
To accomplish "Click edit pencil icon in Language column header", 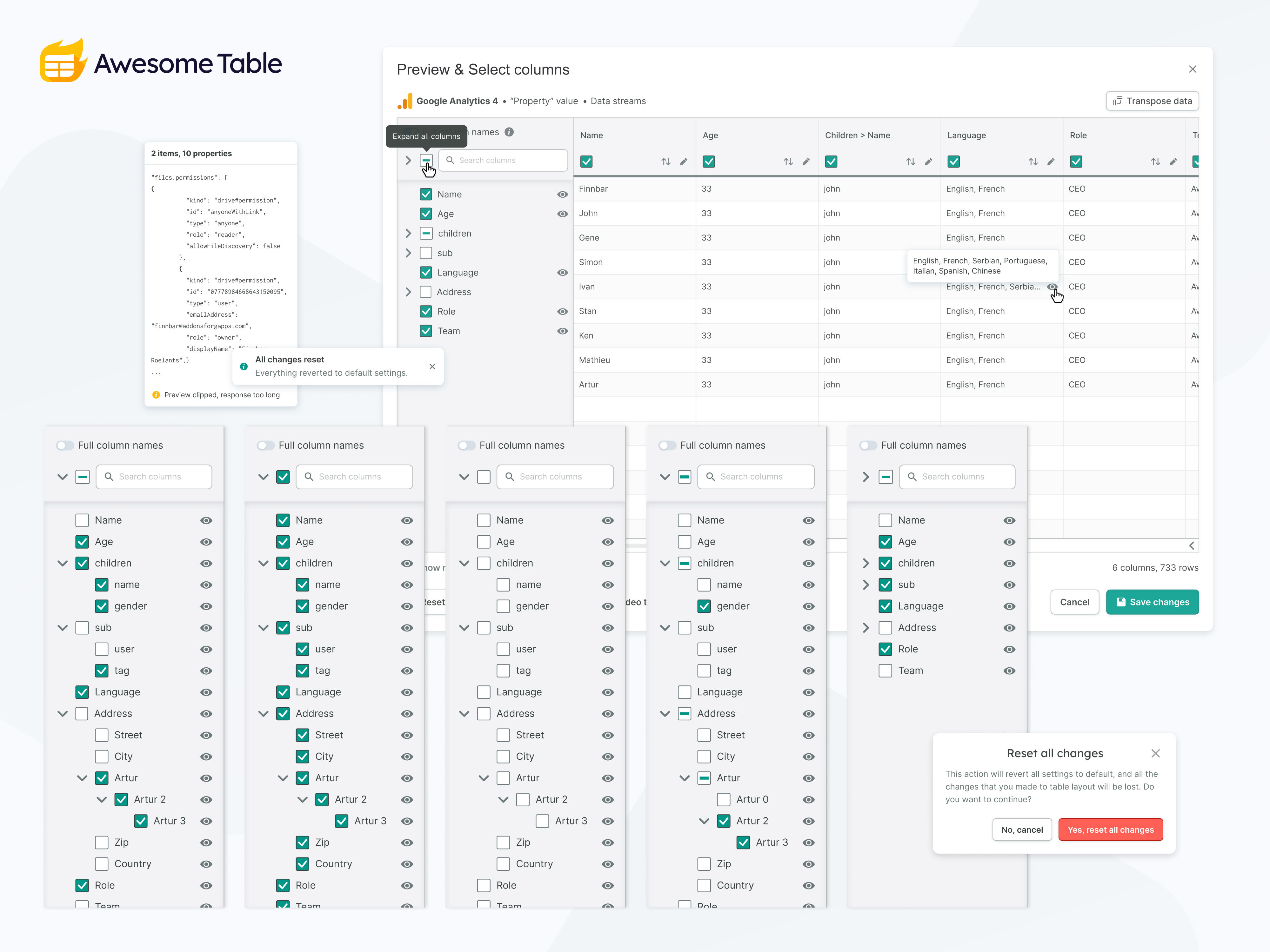I will pyautogui.click(x=1050, y=162).
